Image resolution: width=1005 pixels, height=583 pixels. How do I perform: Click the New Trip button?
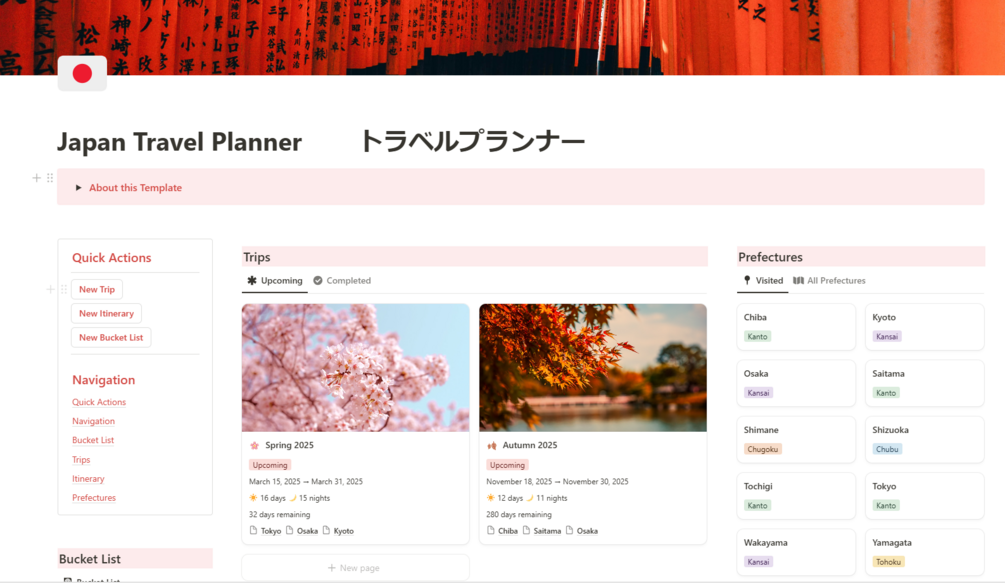[97, 290]
